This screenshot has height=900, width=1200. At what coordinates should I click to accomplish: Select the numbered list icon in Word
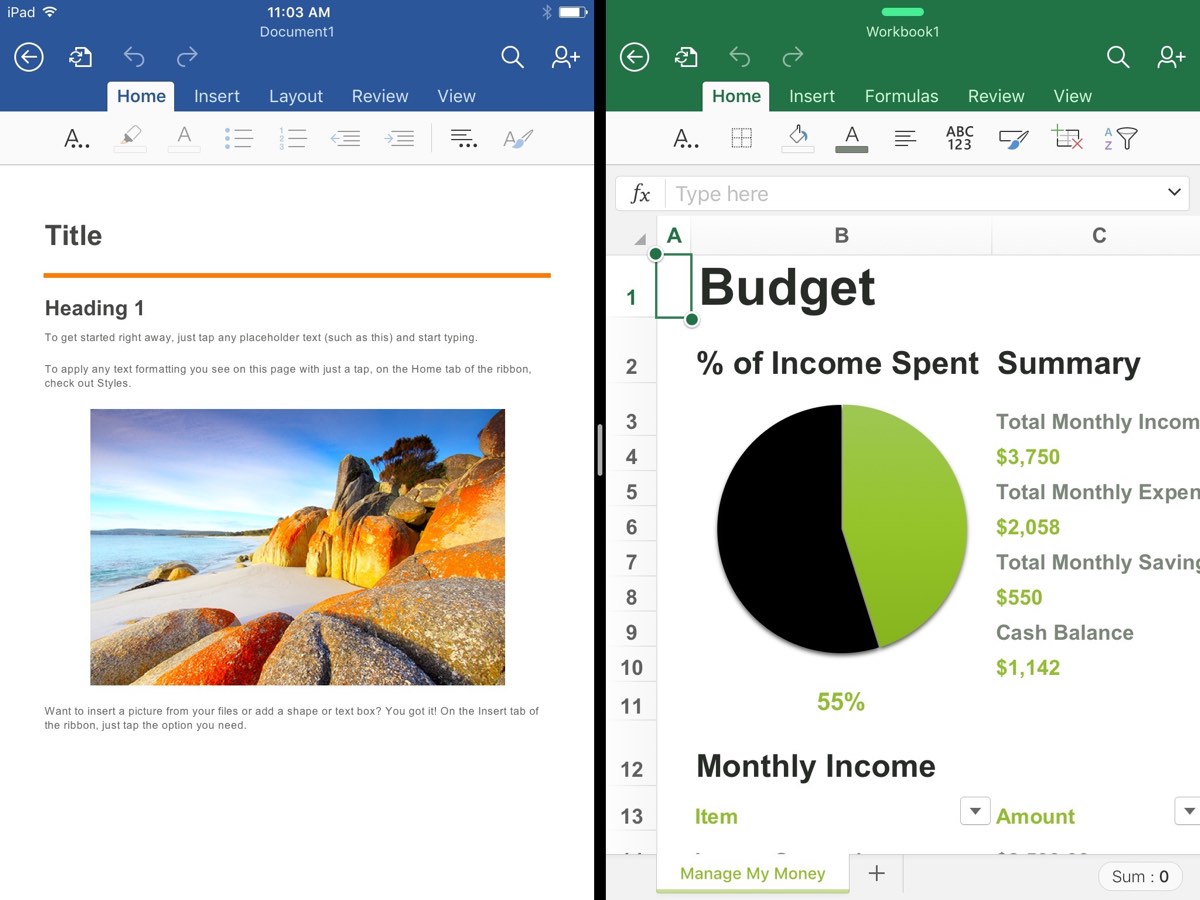(x=292, y=138)
